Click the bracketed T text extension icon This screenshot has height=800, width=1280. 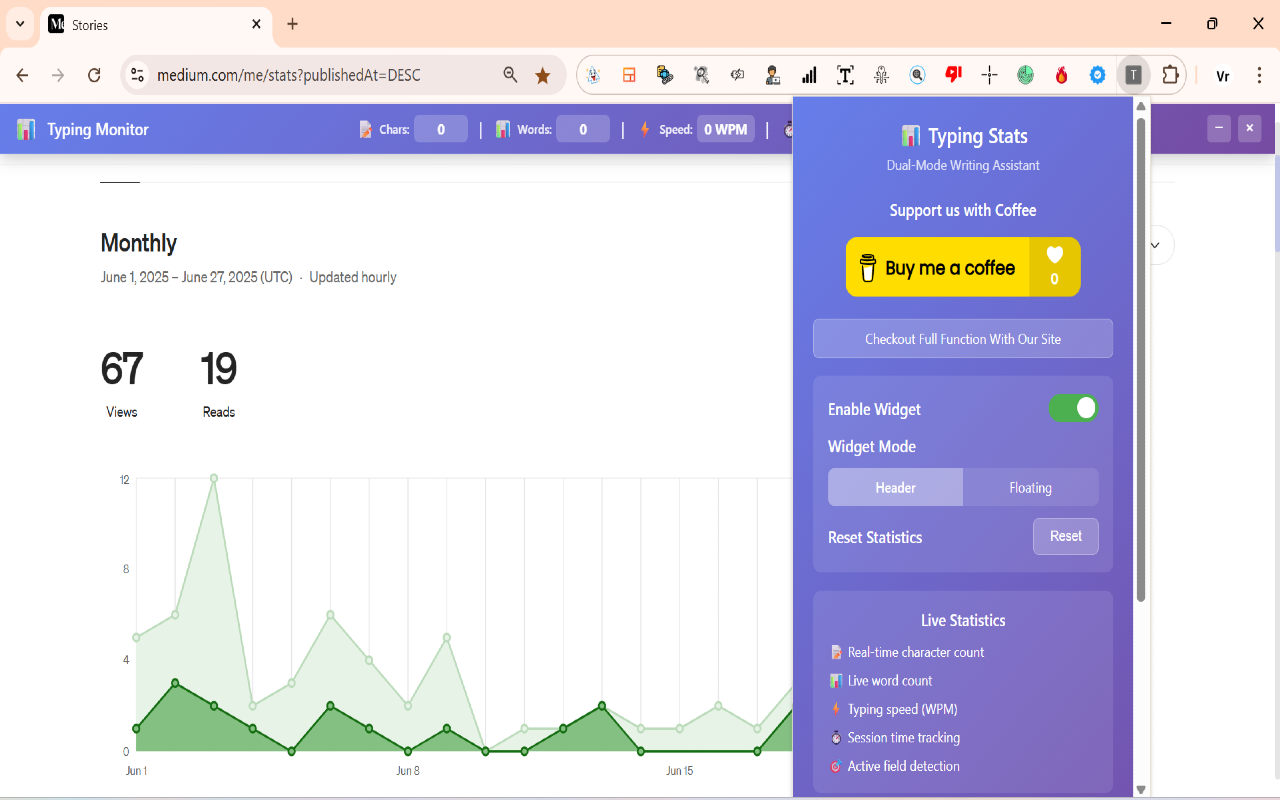tap(845, 75)
